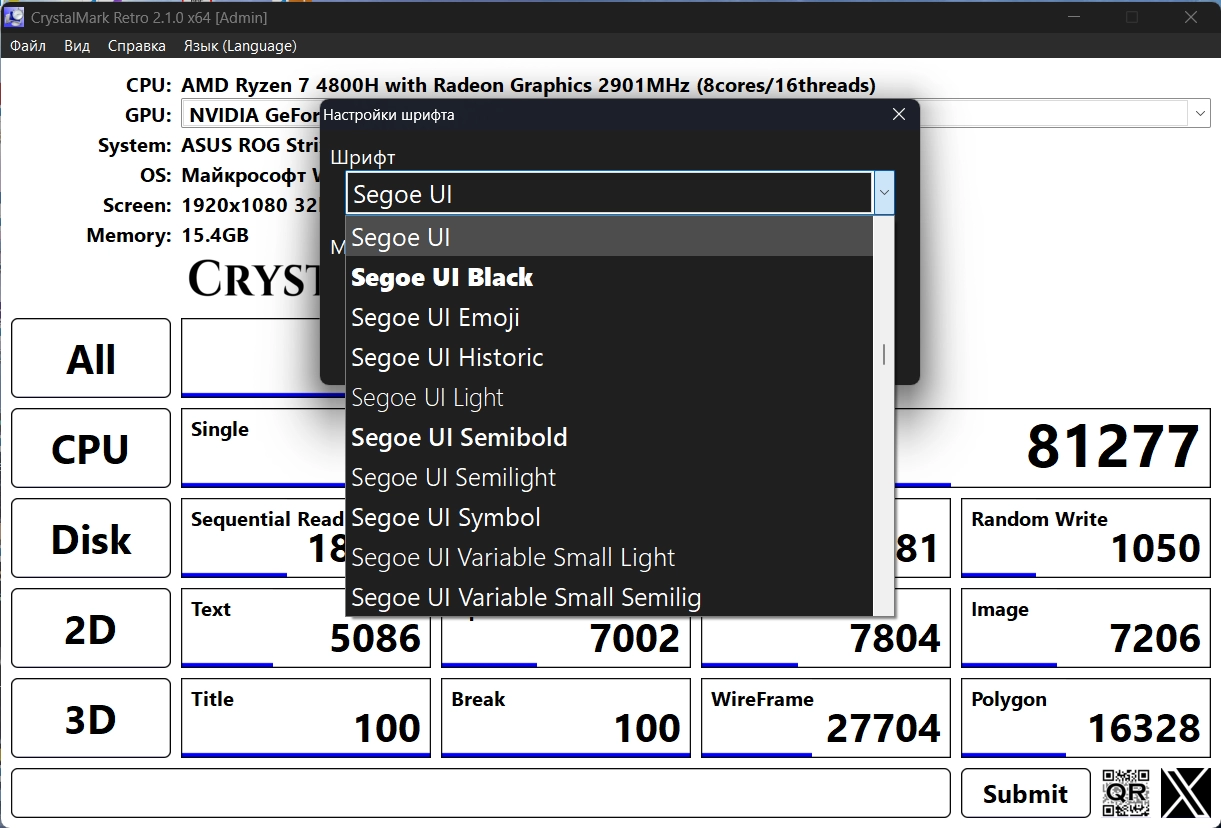The image size is (1221, 828).
Task: Open the X (Twitter) share icon
Action: click(x=1185, y=793)
